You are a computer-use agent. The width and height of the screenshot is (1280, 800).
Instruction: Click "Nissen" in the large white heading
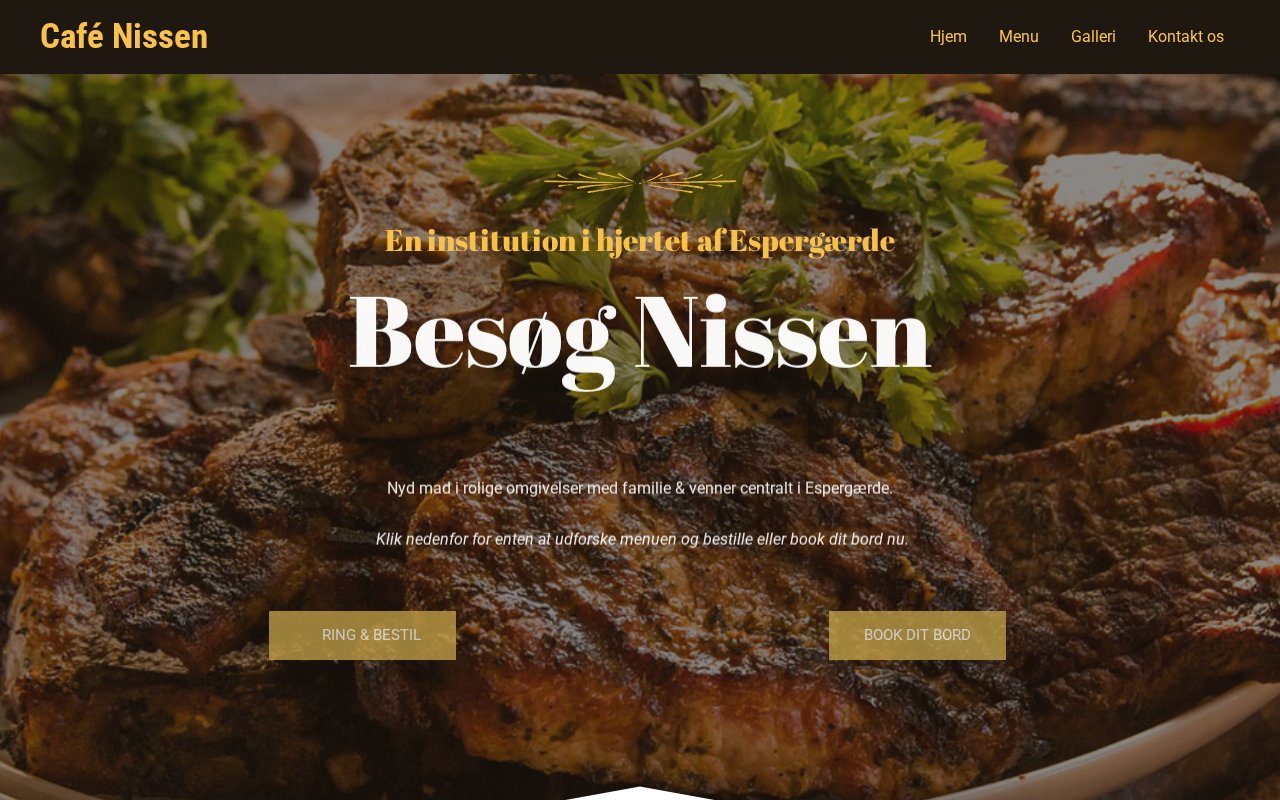tap(782, 332)
